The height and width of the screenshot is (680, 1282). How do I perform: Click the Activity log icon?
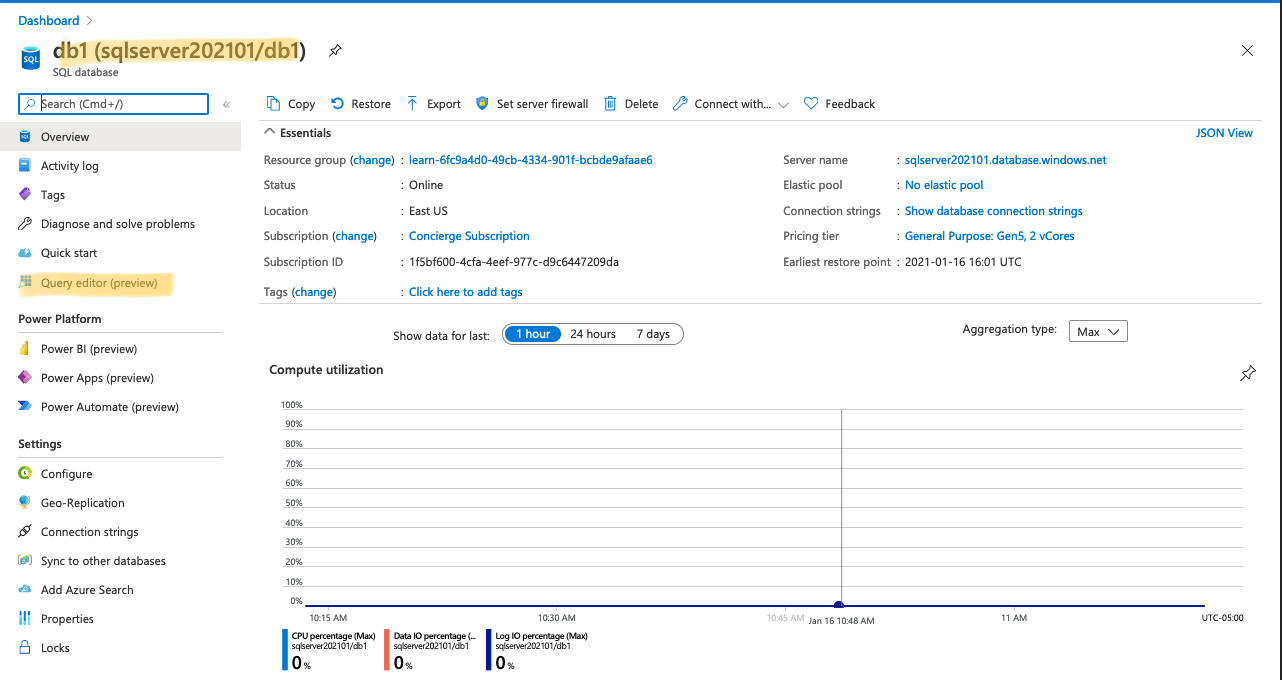(x=25, y=166)
